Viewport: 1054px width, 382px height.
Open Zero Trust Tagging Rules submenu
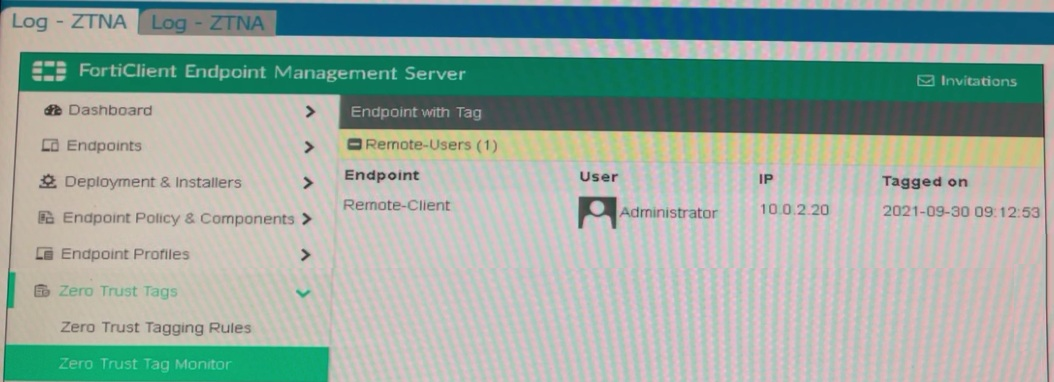click(155, 328)
